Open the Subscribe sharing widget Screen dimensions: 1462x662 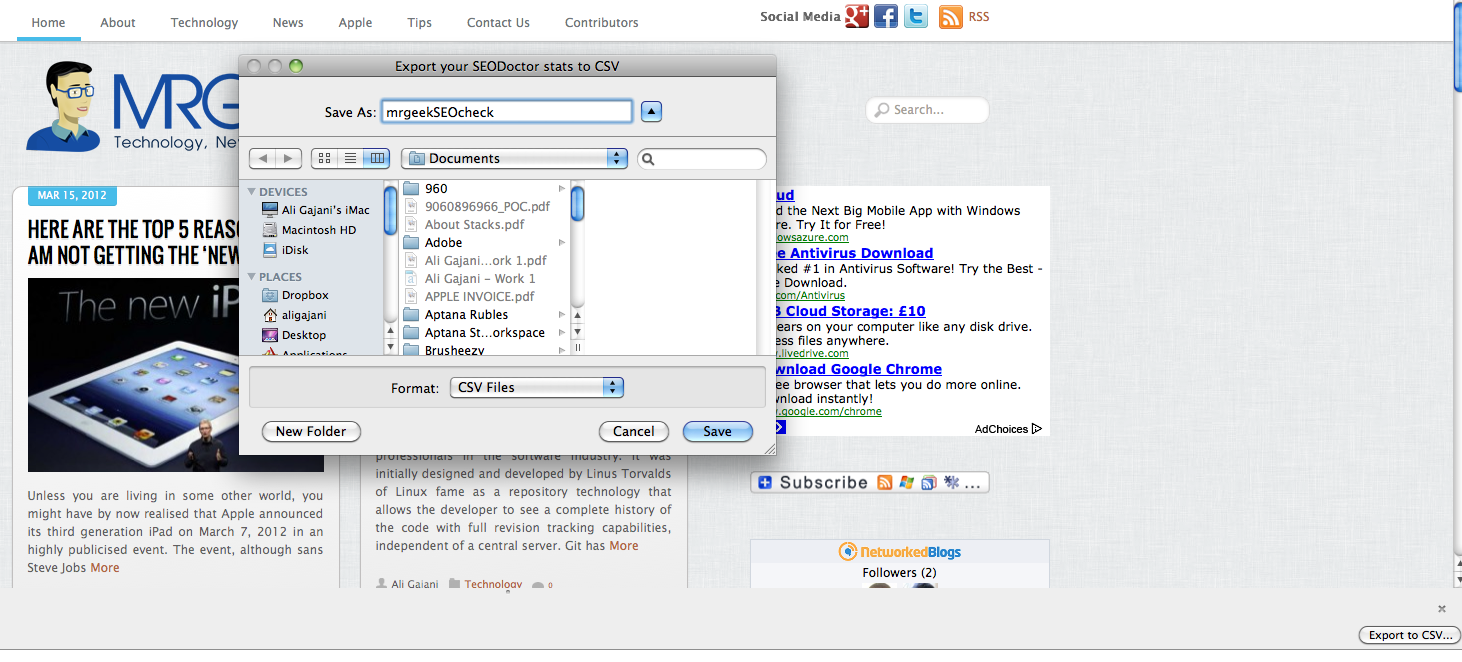click(870, 482)
